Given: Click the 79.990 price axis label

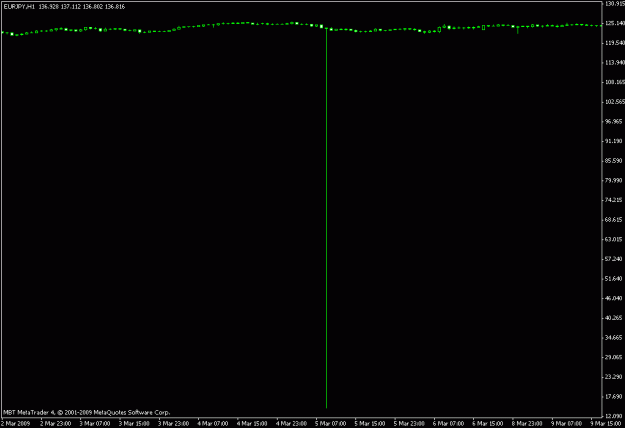Looking at the screenshot, I should point(615,181).
